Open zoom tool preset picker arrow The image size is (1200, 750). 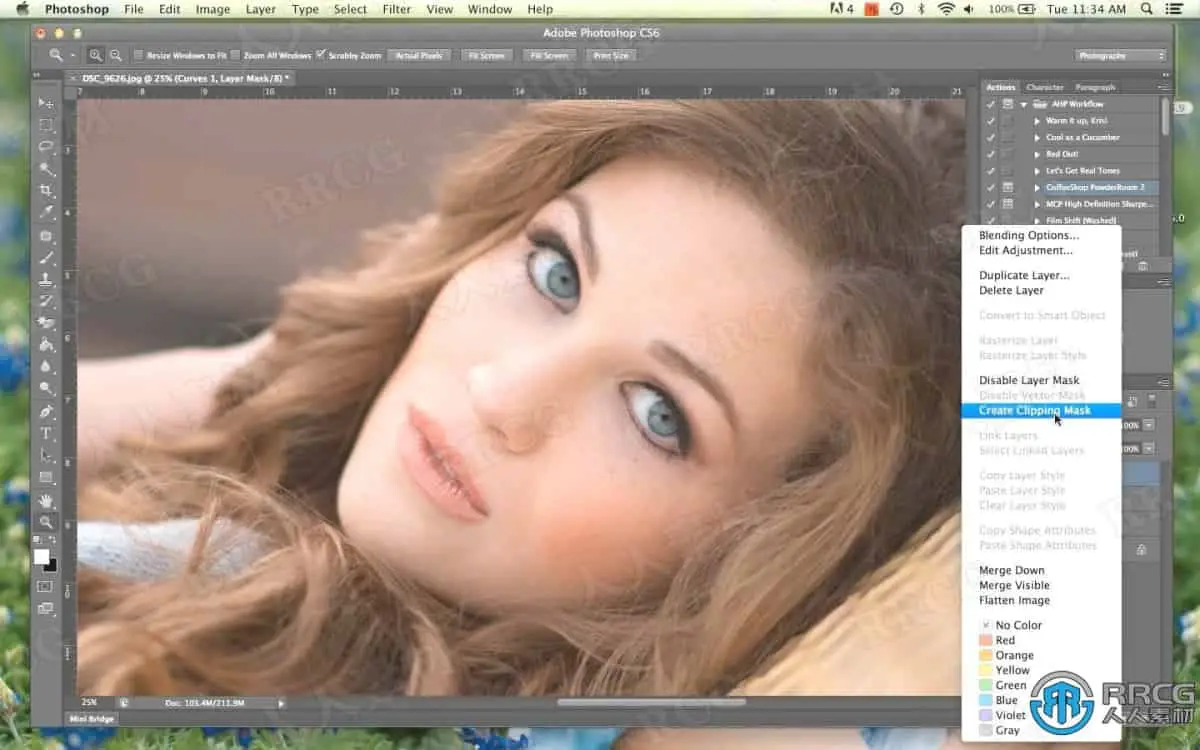(x=73, y=55)
